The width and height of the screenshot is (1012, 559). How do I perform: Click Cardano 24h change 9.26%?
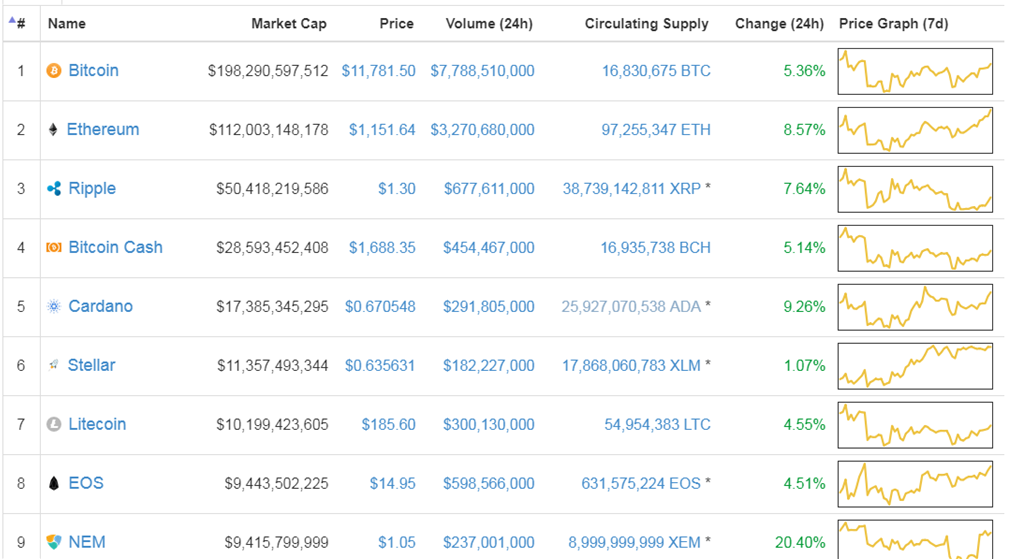click(x=804, y=307)
